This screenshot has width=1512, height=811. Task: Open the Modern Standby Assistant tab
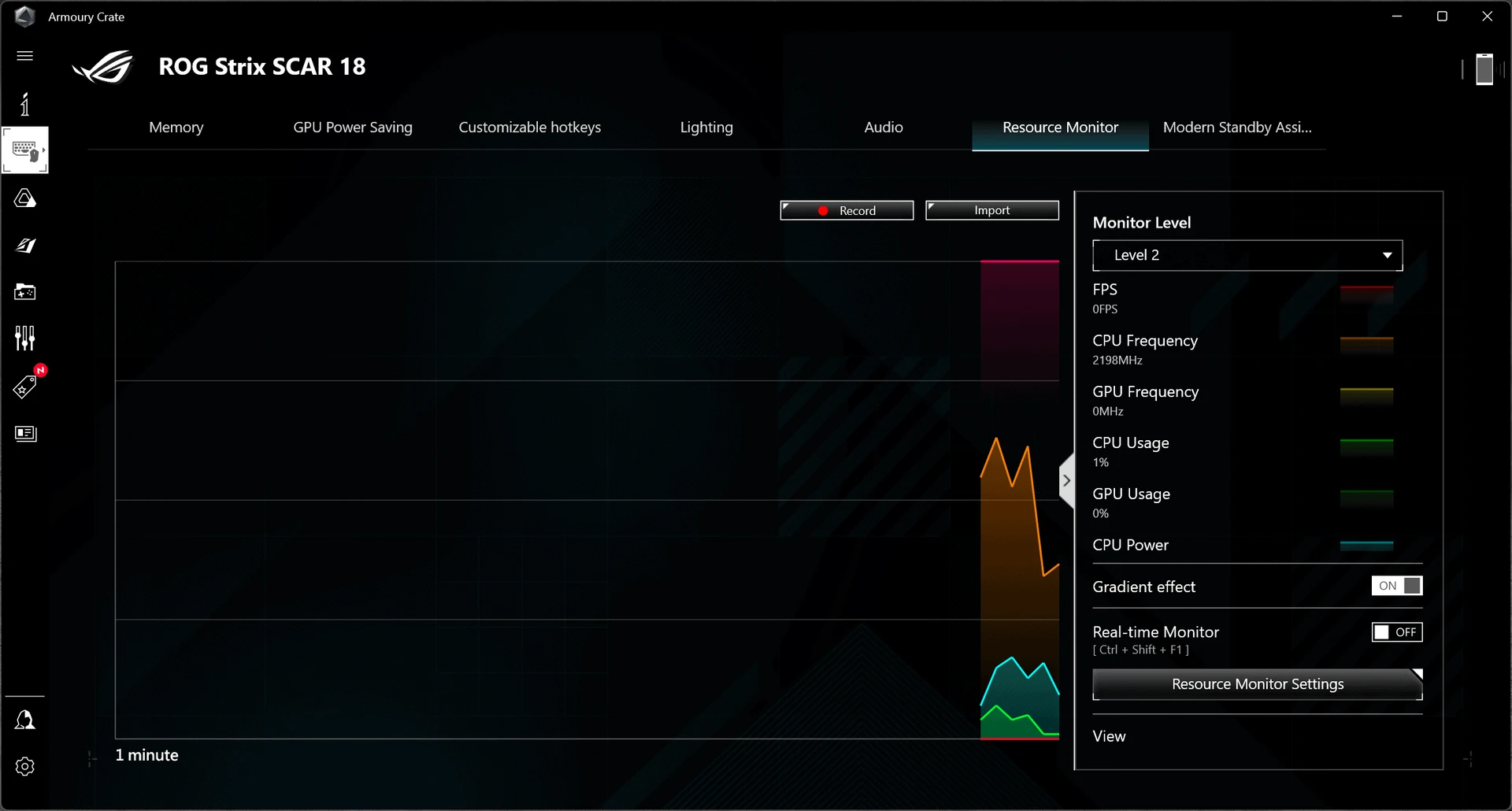[x=1237, y=127]
